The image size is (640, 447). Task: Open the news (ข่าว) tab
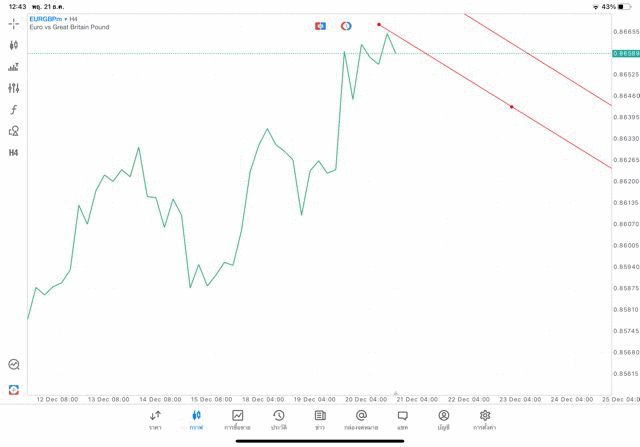click(320, 420)
